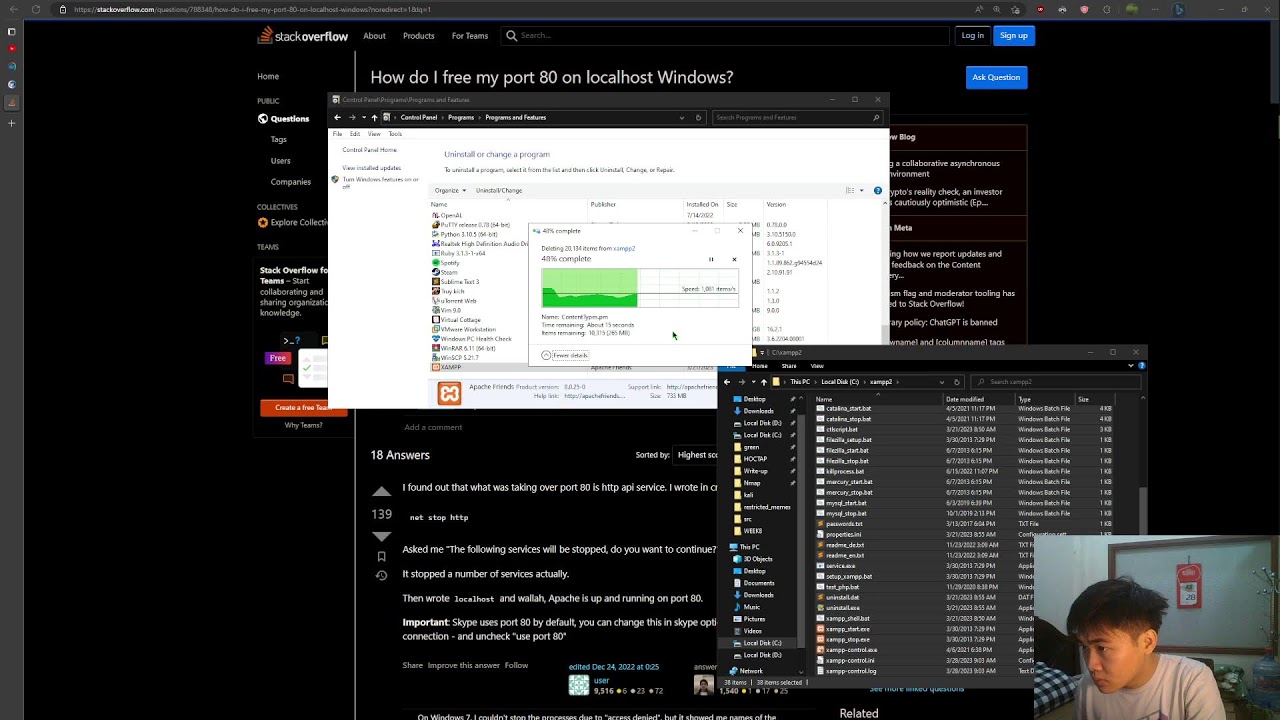Click the Stack Overflow search magnifier icon
The height and width of the screenshot is (720, 1280).
click(512, 36)
